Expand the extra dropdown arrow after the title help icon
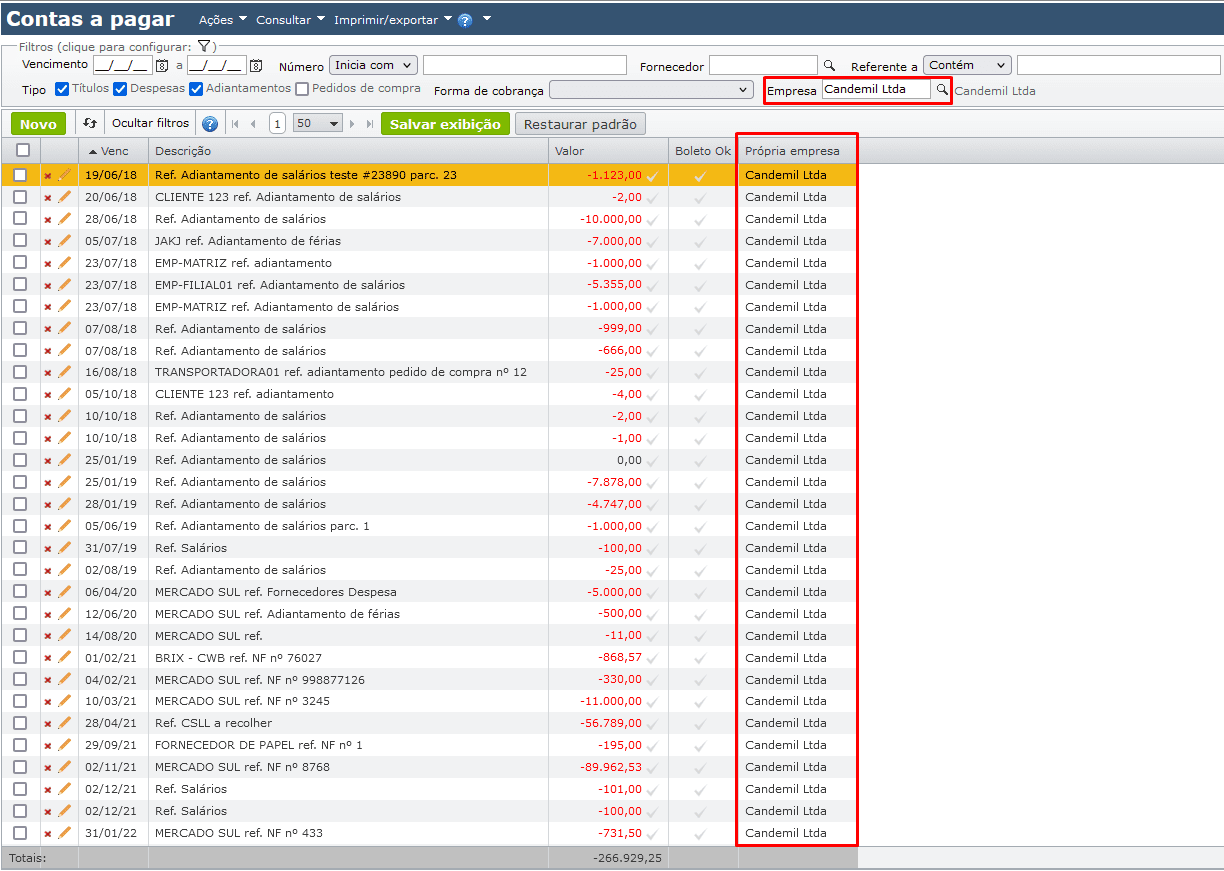The image size is (1224, 871). coord(487,19)
